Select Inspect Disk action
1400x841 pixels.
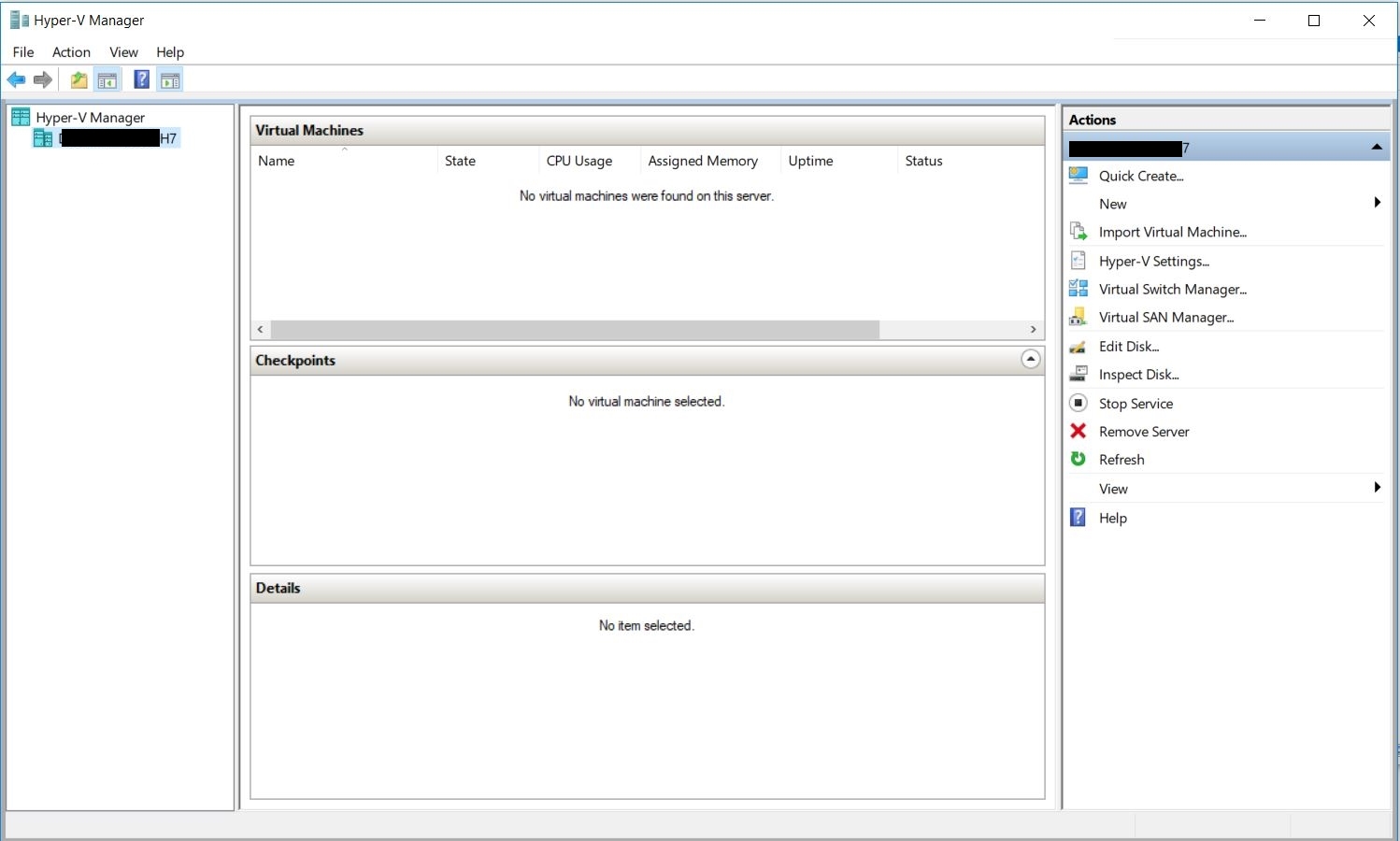tap(1139, 374)
